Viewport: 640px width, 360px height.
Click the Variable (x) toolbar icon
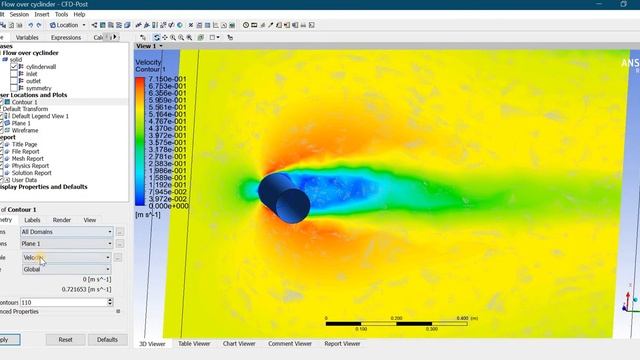point(190,25)
